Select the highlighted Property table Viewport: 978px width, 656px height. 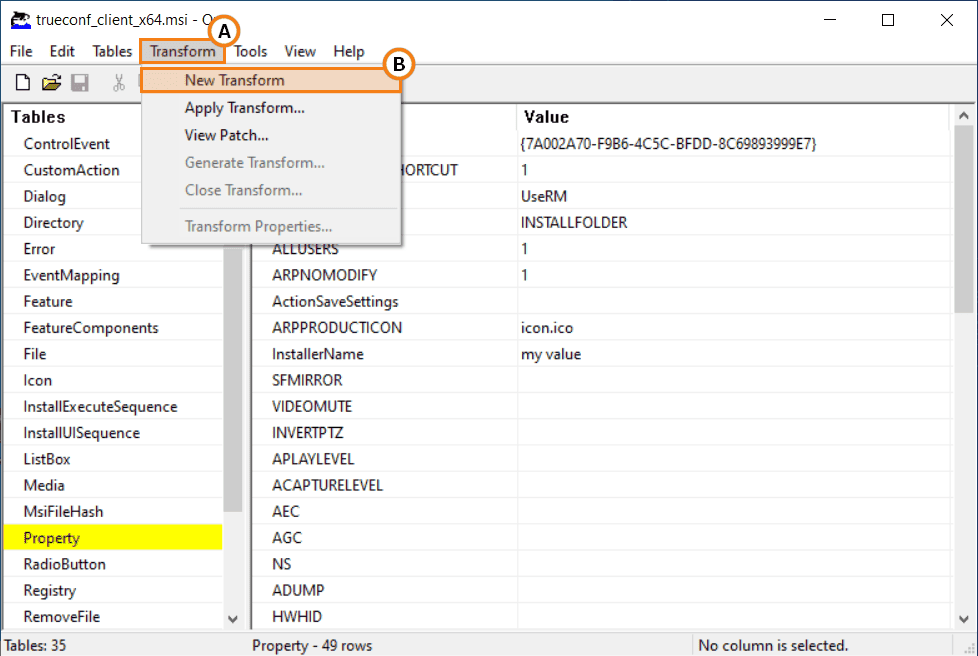pos(113,538)
